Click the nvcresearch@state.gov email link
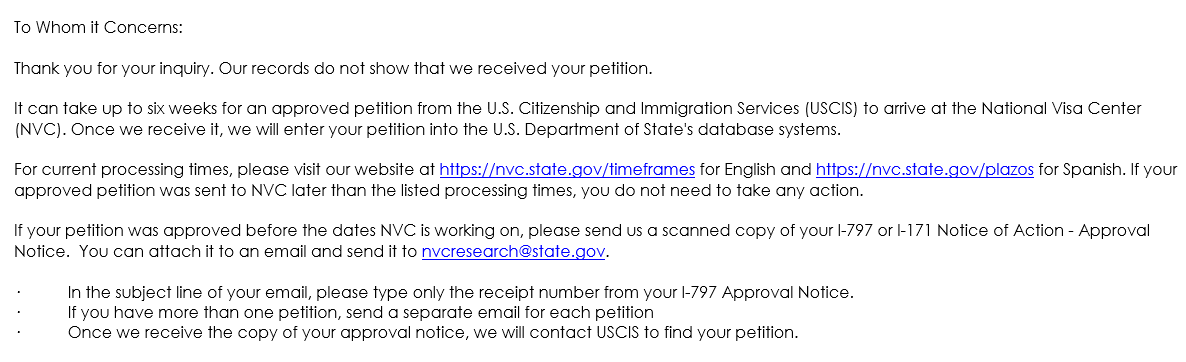The width and height of the screenshot is (1186, 362). click(x=513, y=252)
